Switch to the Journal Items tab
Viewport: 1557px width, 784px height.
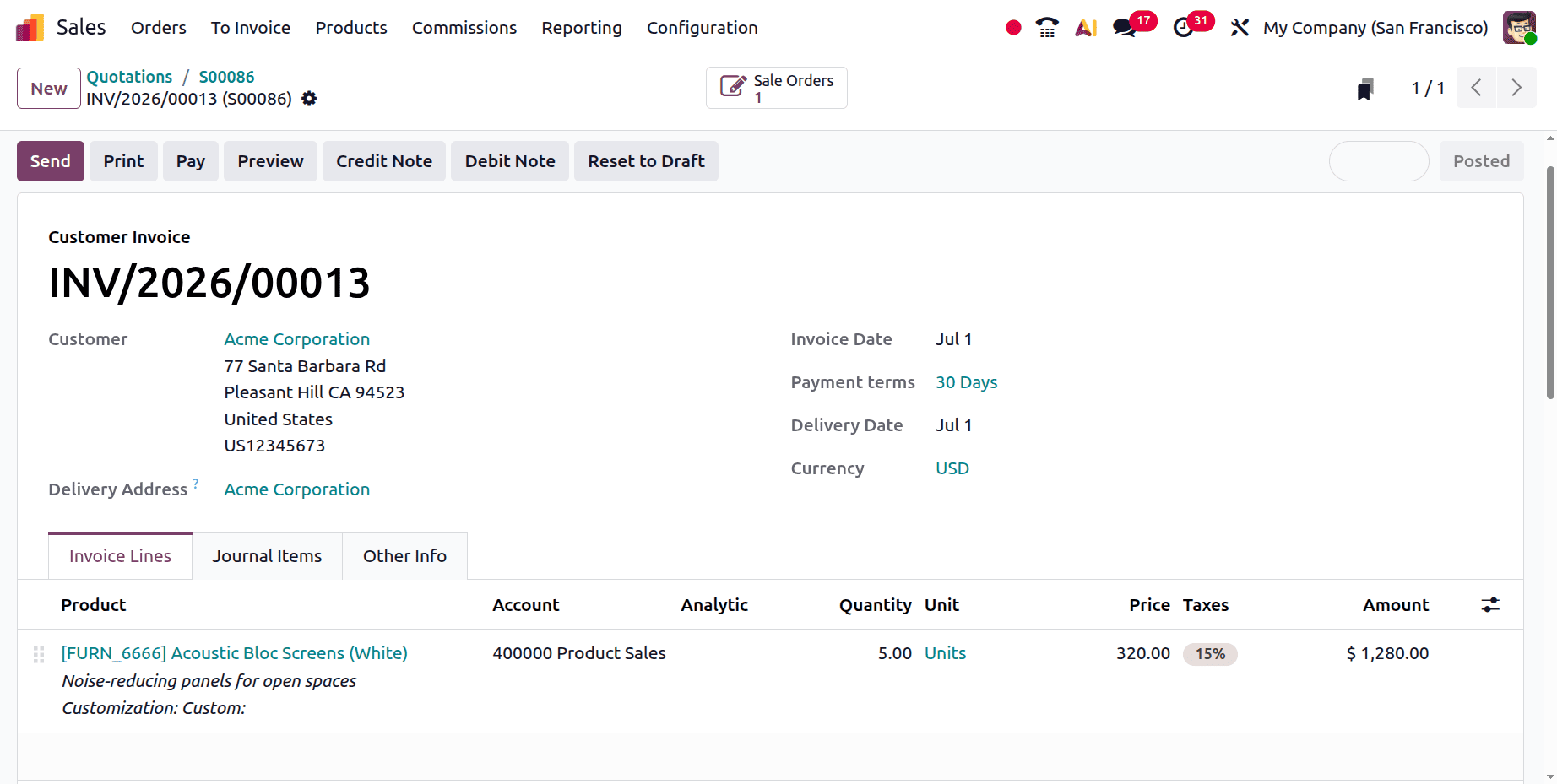[x=267, y=556]
